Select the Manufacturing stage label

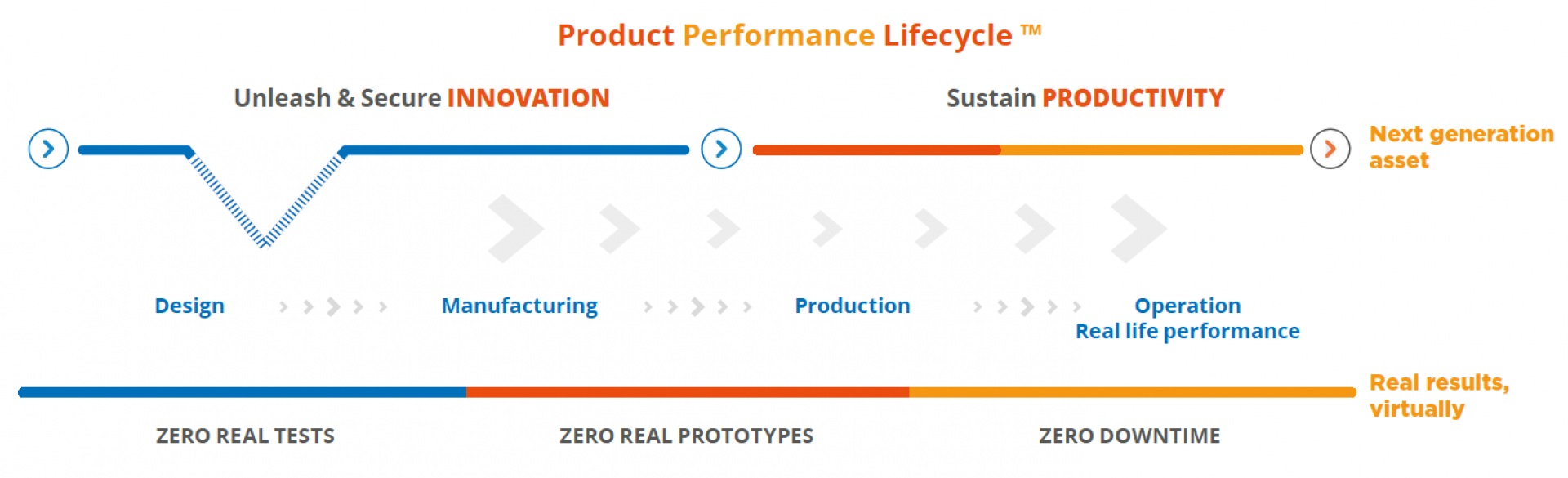pos(519,306)
